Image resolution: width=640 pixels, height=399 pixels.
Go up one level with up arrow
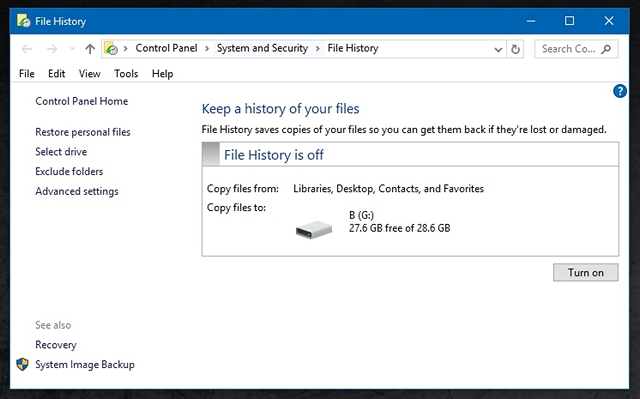[x=90, y=49]
